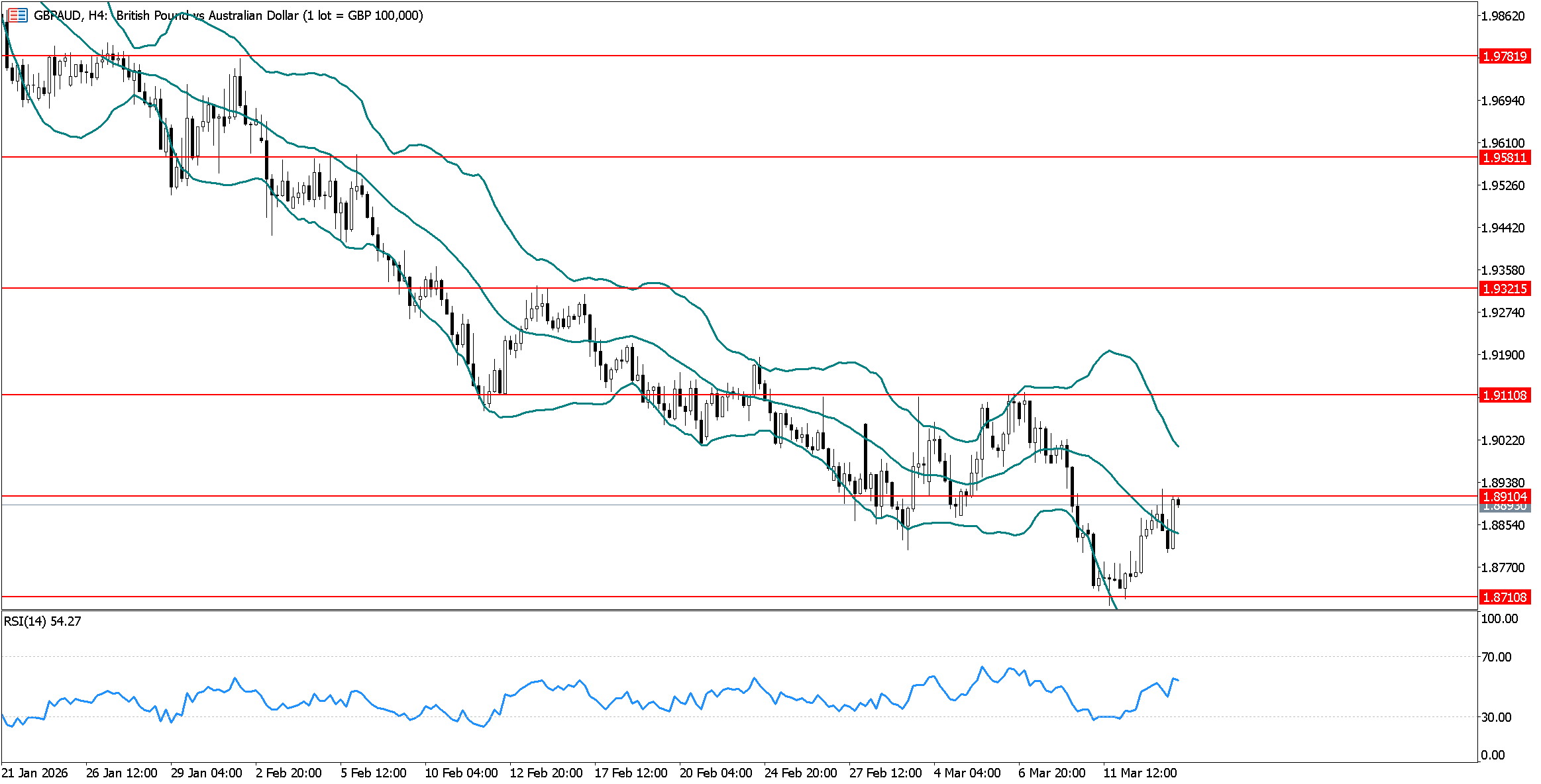Click the 1.98620 price scale value
Screen dimensions: 1541x784
coord(1503,16)
